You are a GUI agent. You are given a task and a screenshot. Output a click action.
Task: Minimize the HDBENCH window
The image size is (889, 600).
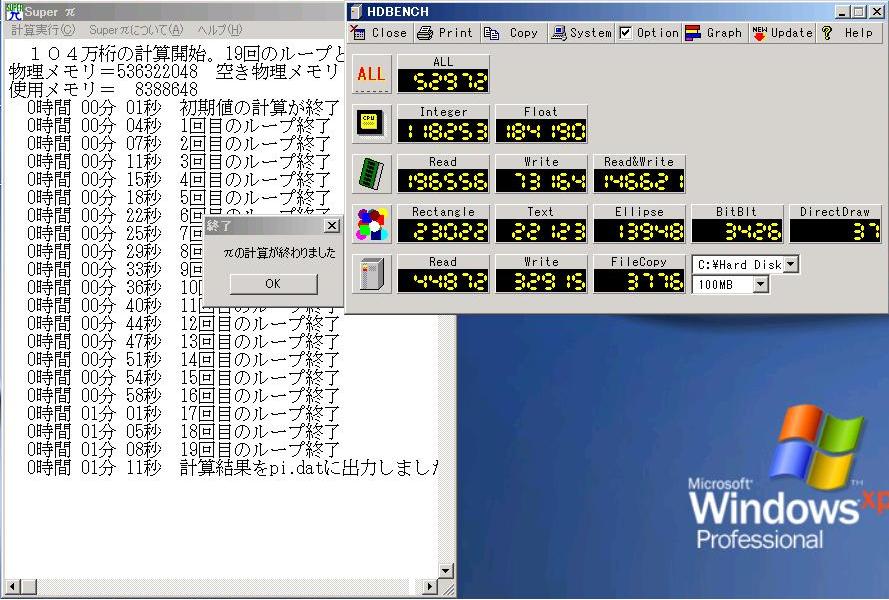coord(843,12)
